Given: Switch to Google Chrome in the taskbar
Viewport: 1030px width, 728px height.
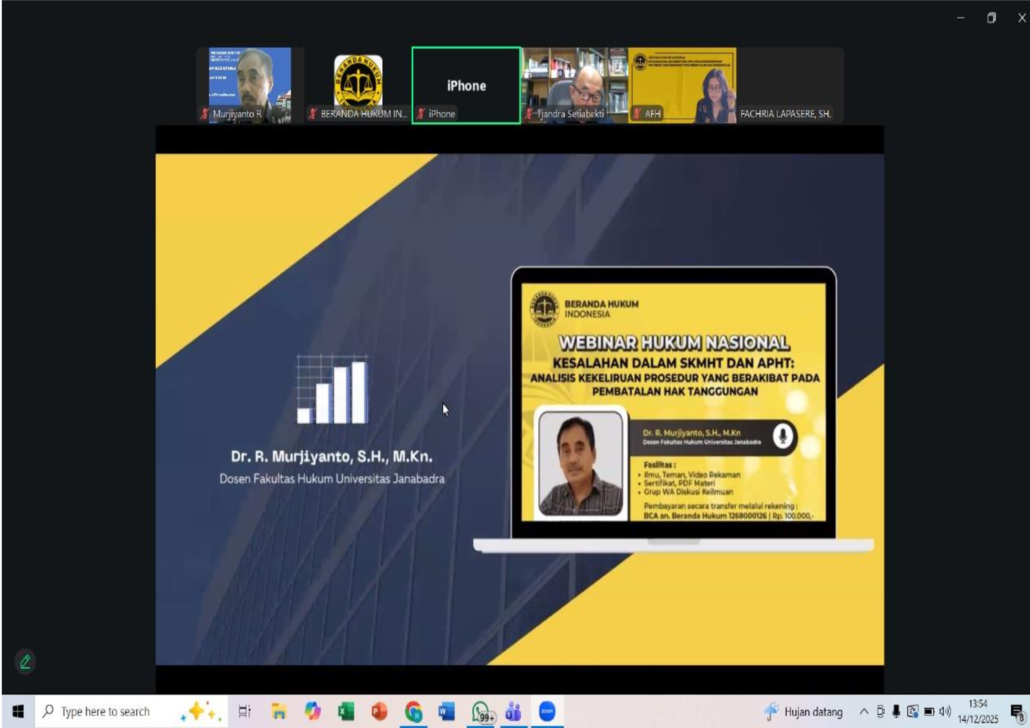Looking at the screenshot, I should (x=413, y=712).
